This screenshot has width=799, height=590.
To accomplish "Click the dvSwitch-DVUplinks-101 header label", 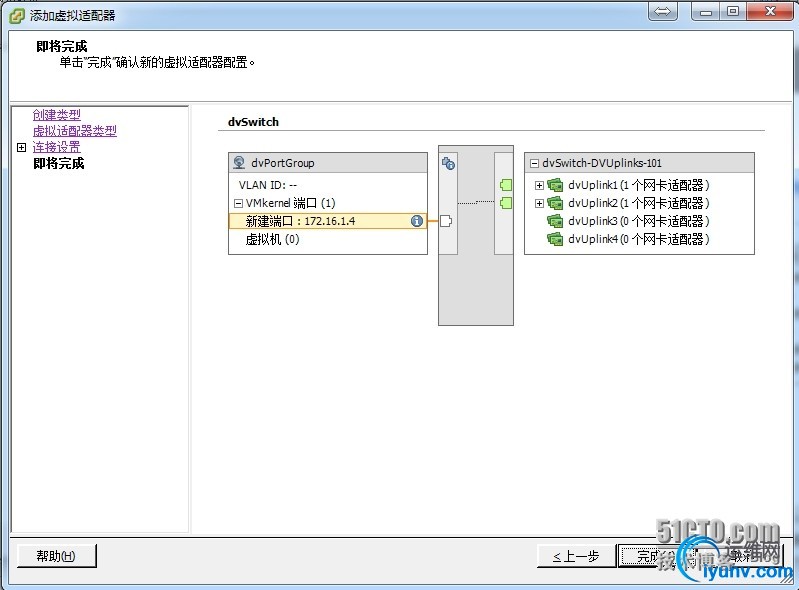I will coord(602,163).
